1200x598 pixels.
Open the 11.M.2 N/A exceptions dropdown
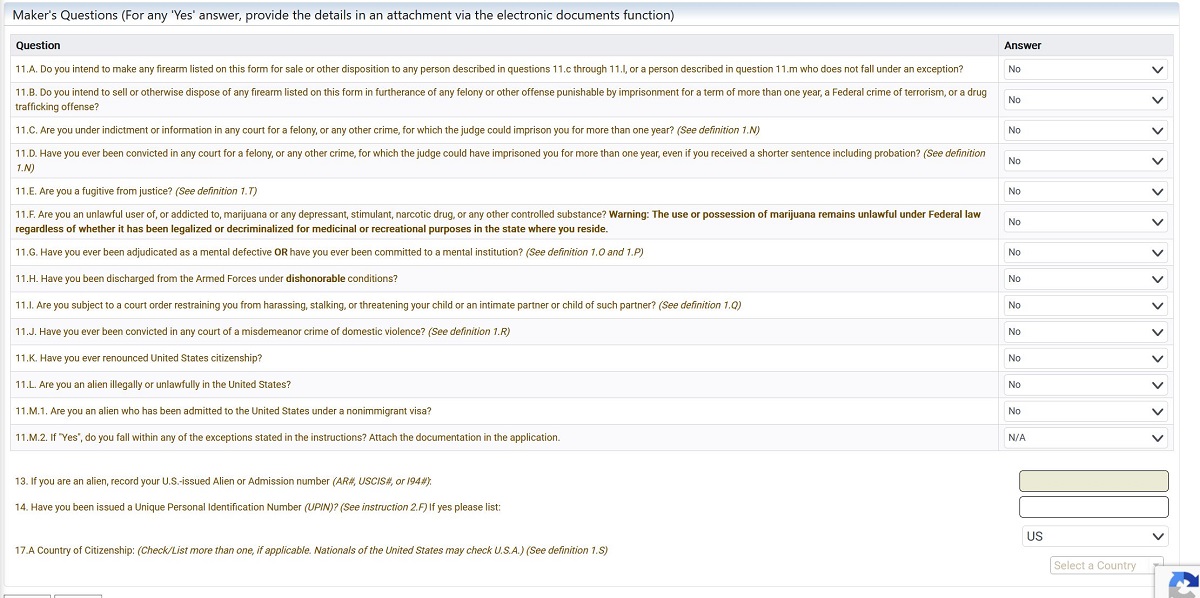point(1086,438)
